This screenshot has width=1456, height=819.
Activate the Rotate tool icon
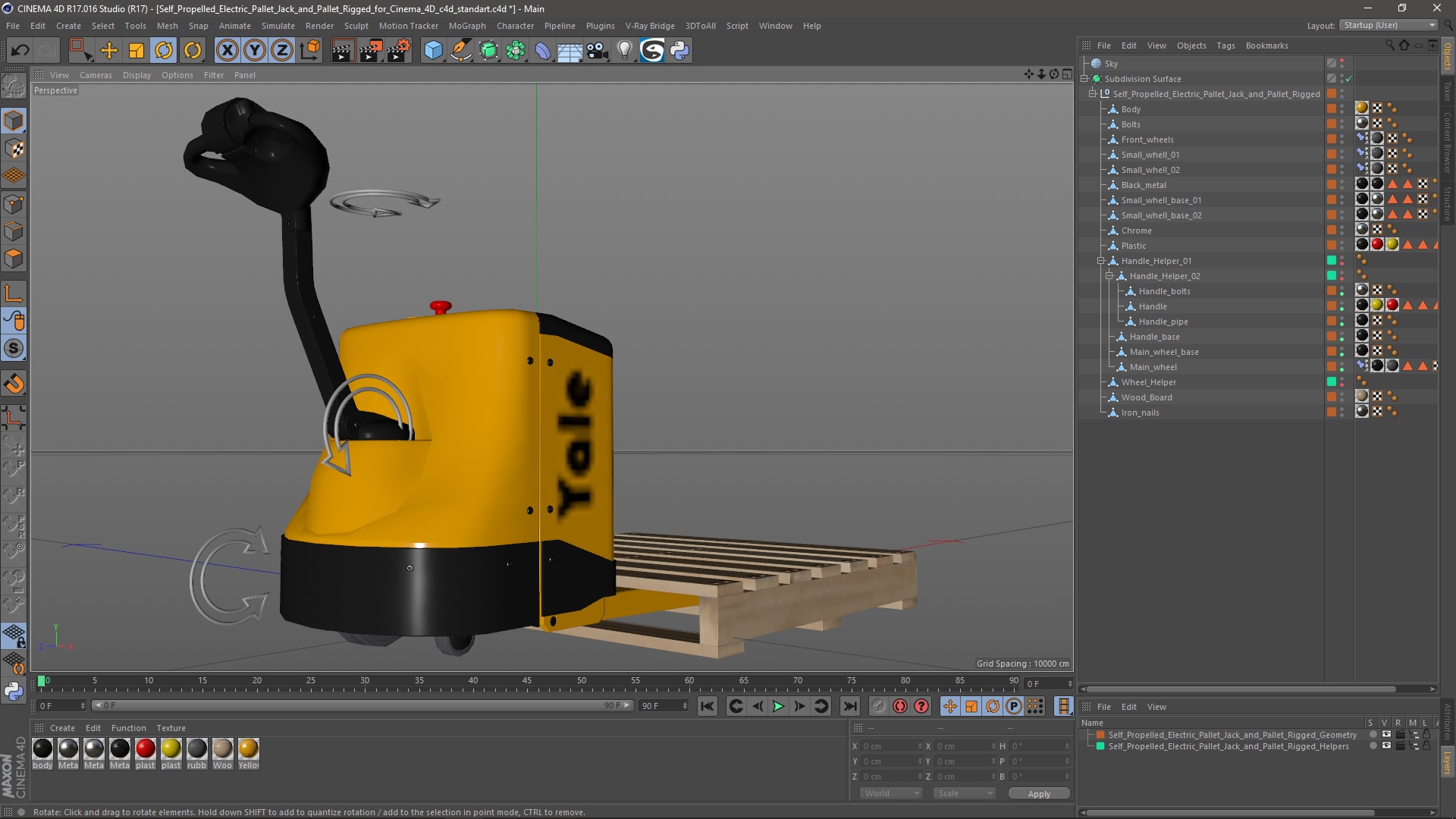(164, 51)
